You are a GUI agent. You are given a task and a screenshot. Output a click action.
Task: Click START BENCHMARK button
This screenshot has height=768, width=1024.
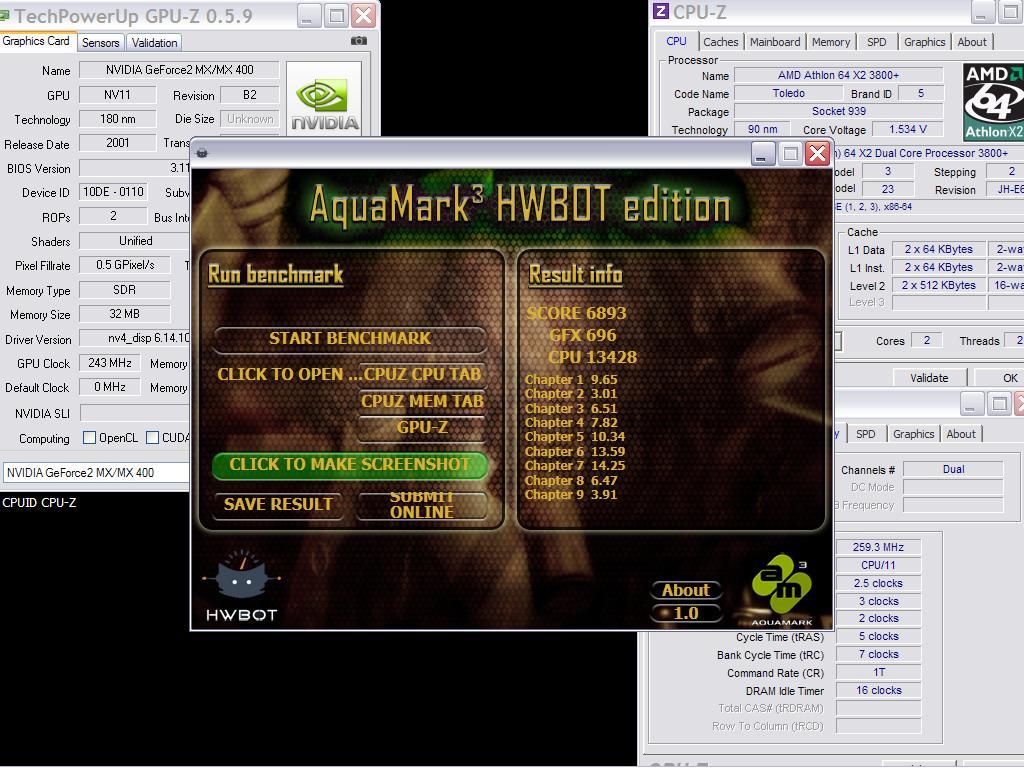coord(350,338)
